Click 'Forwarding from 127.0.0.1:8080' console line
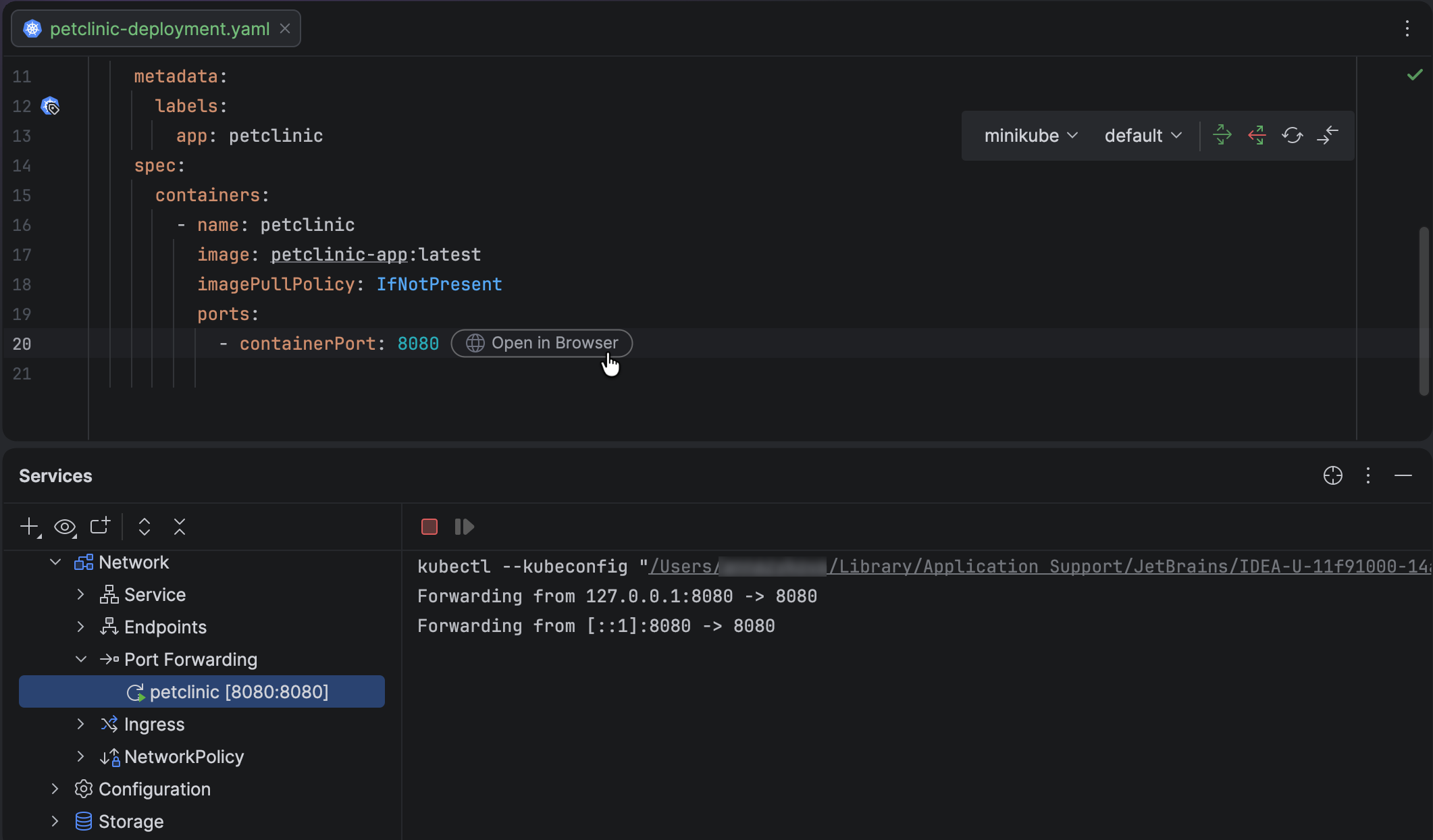Viewport: 1433px width, 840px height. point(617,596)
